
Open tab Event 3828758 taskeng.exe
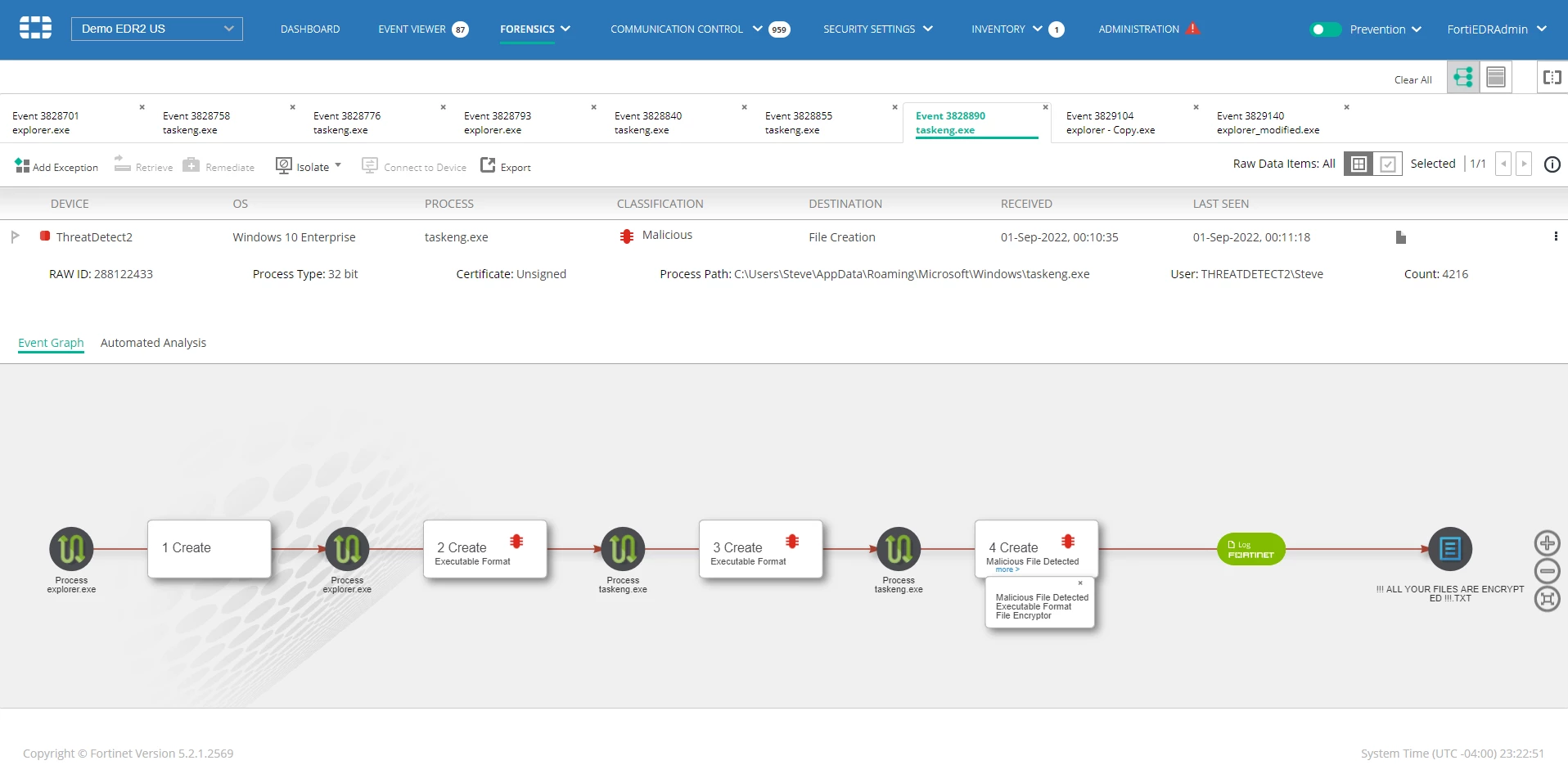point(196,123)
